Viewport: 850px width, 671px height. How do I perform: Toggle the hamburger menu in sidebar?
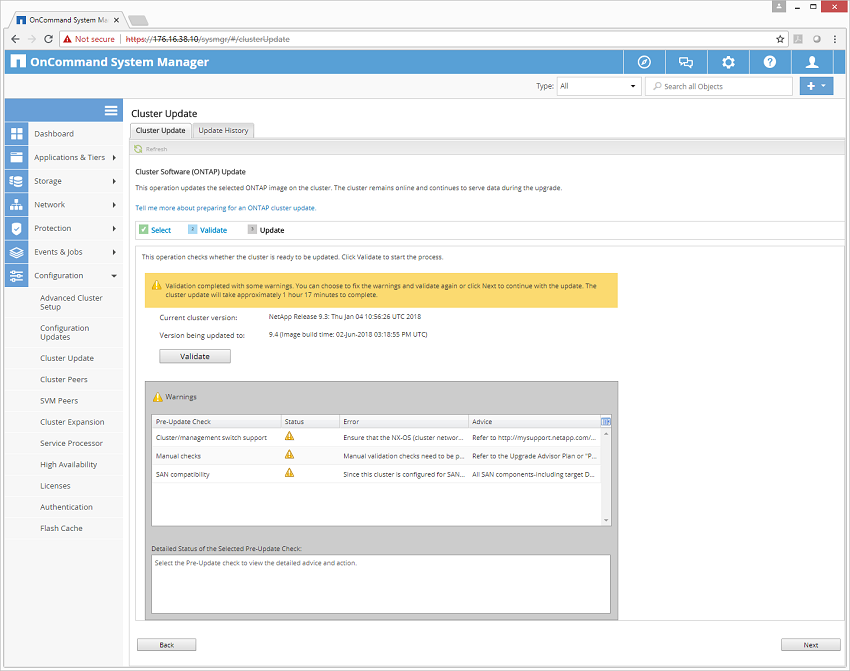111,111
